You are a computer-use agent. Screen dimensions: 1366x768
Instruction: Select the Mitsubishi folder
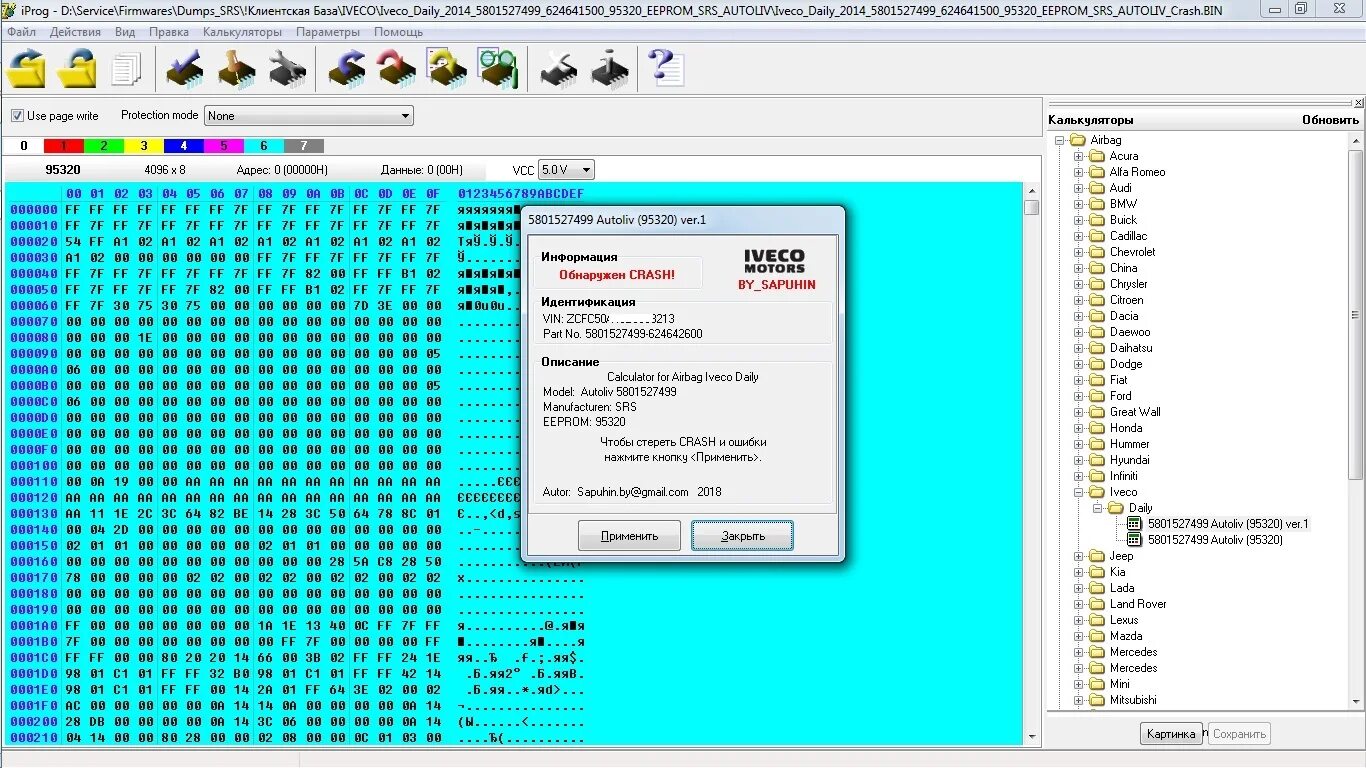(1133, 700)
